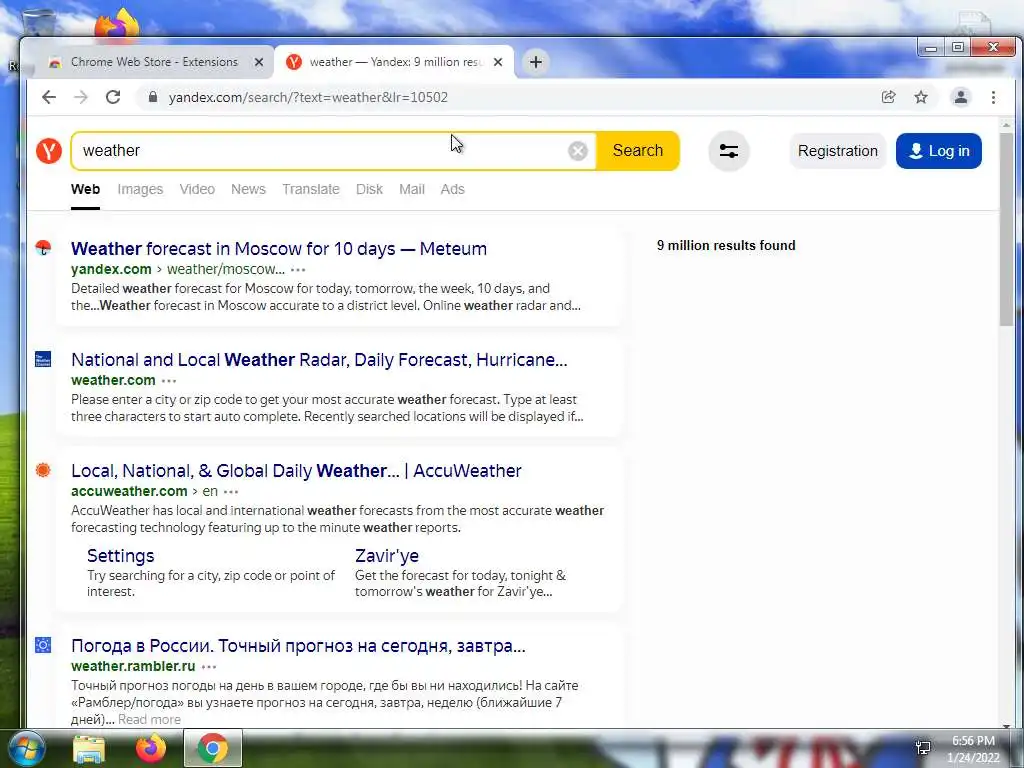This screenshot has width=1024, height=768.
Task: Open the Disk service
Action: (x=369, y=189)
